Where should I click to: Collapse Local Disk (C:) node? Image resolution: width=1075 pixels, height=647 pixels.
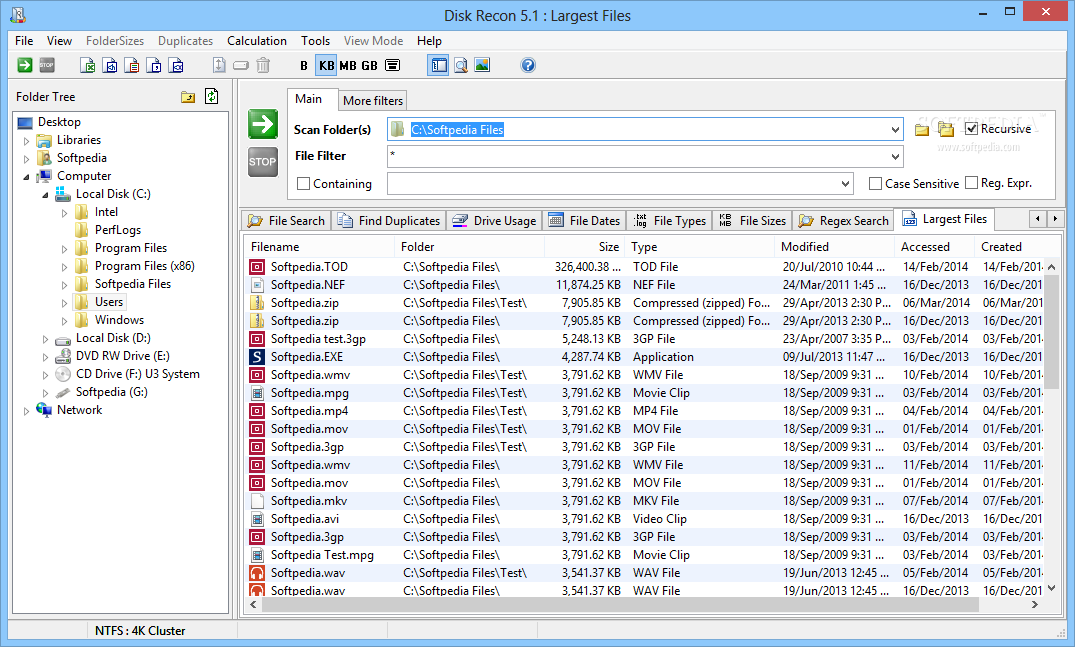(46, 195)
